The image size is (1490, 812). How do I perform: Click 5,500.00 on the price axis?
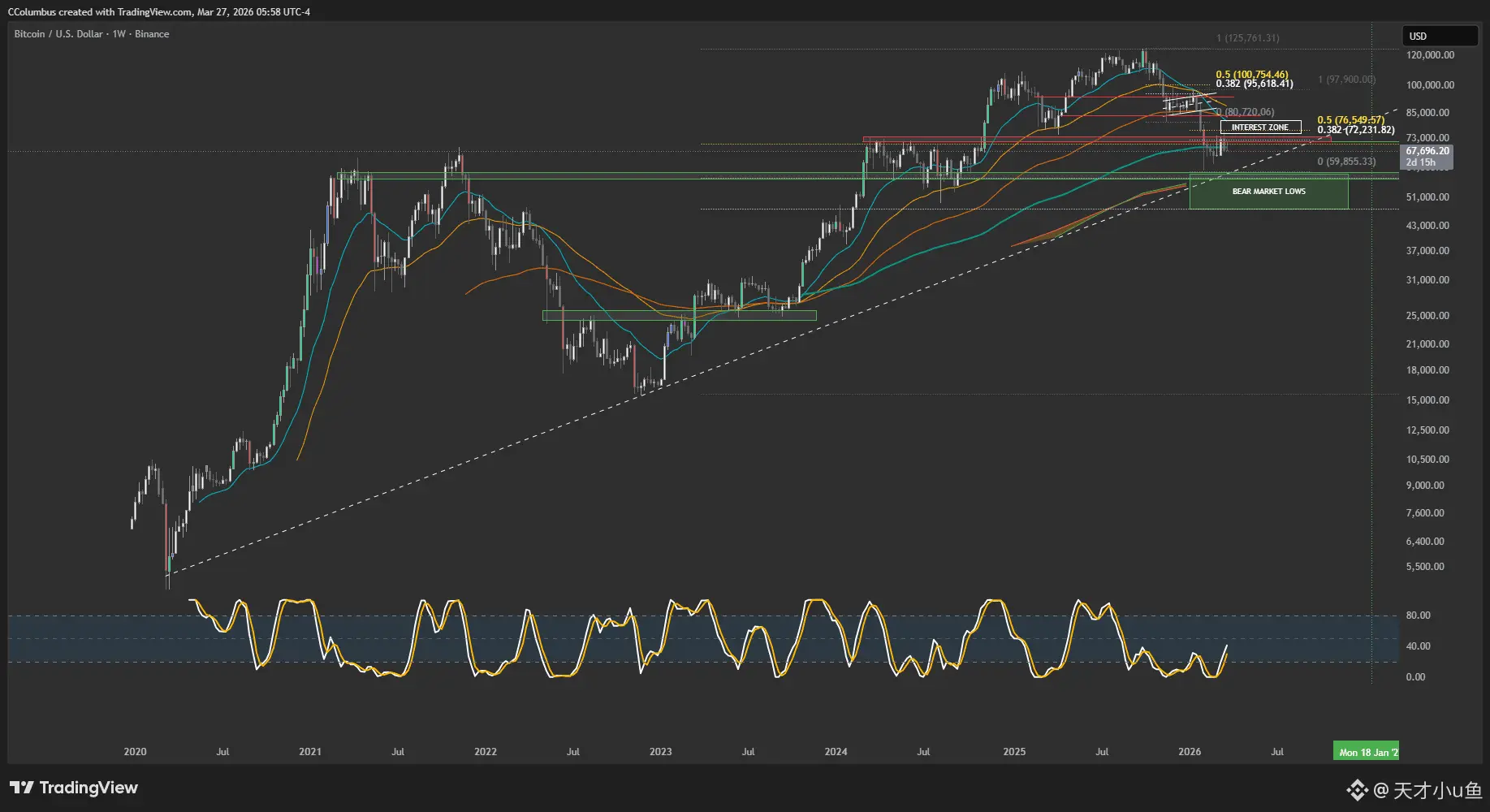[1425, 567]
